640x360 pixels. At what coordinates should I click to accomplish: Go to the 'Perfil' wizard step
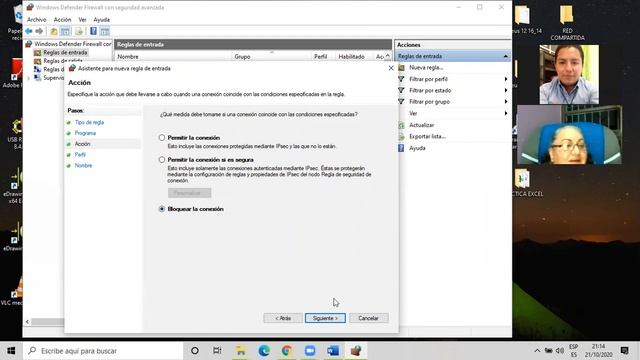80,154
